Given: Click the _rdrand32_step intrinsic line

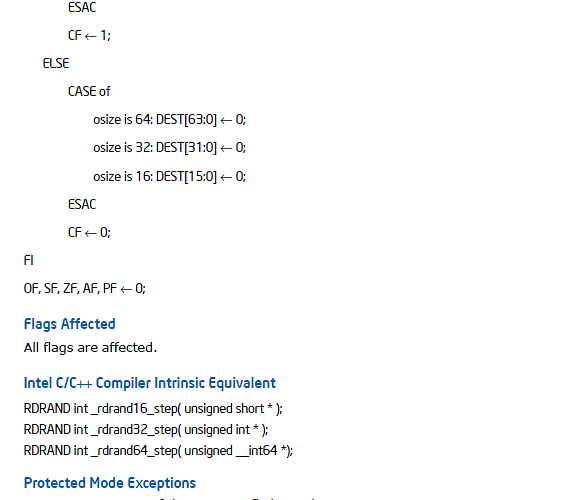Looking at the screenshot, I should click(x=146, y=430).
